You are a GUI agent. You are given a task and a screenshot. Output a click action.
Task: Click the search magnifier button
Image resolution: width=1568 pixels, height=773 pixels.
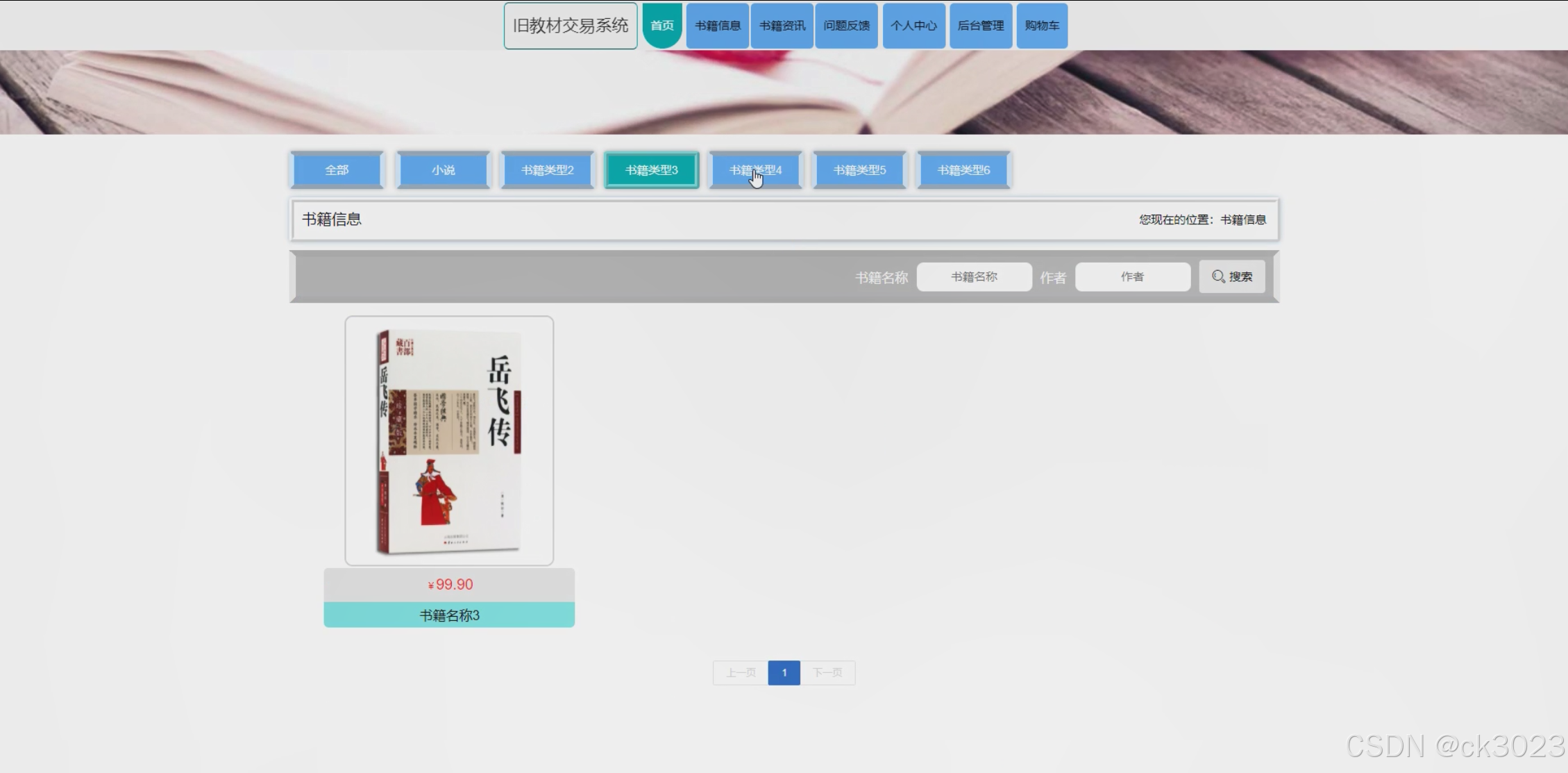[1232, 276]
